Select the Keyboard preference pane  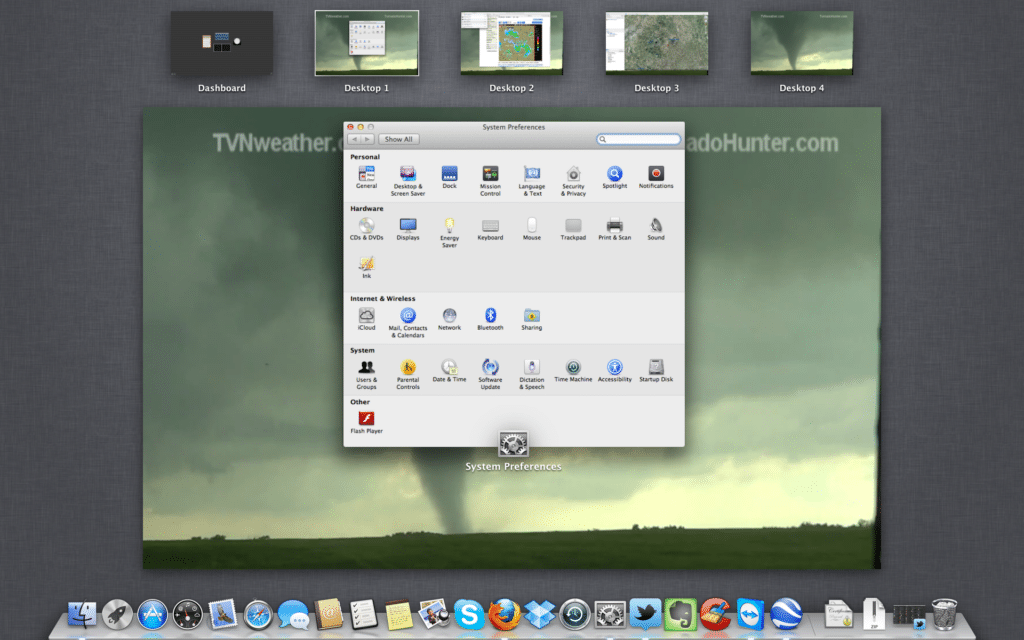click(x=490, y=226)
